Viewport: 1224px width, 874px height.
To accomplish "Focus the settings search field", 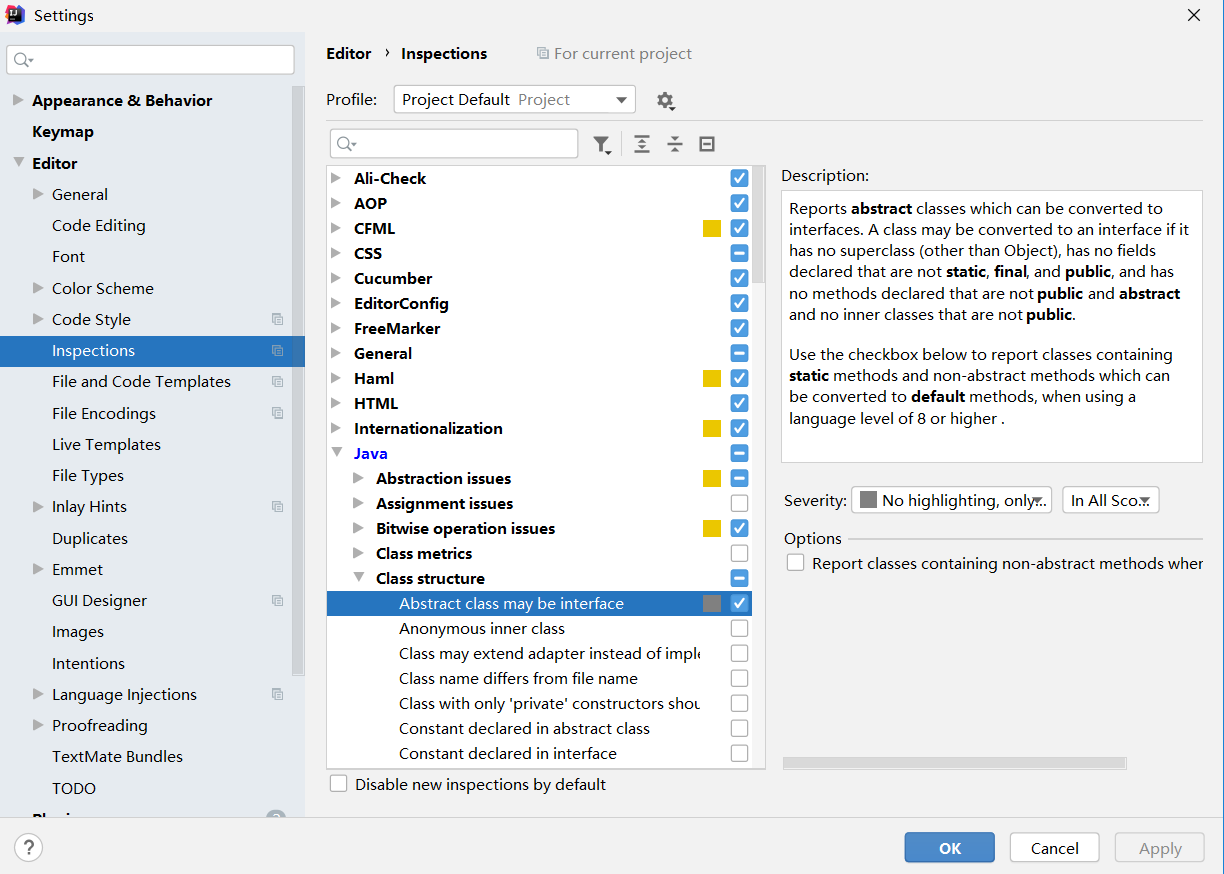I will tap(150, 60).
